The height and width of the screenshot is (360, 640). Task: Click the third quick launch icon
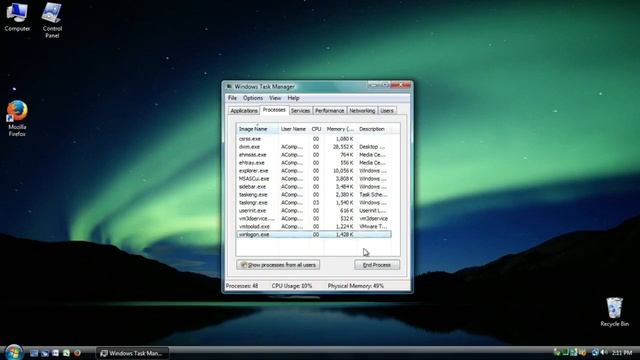coord(56,353)
